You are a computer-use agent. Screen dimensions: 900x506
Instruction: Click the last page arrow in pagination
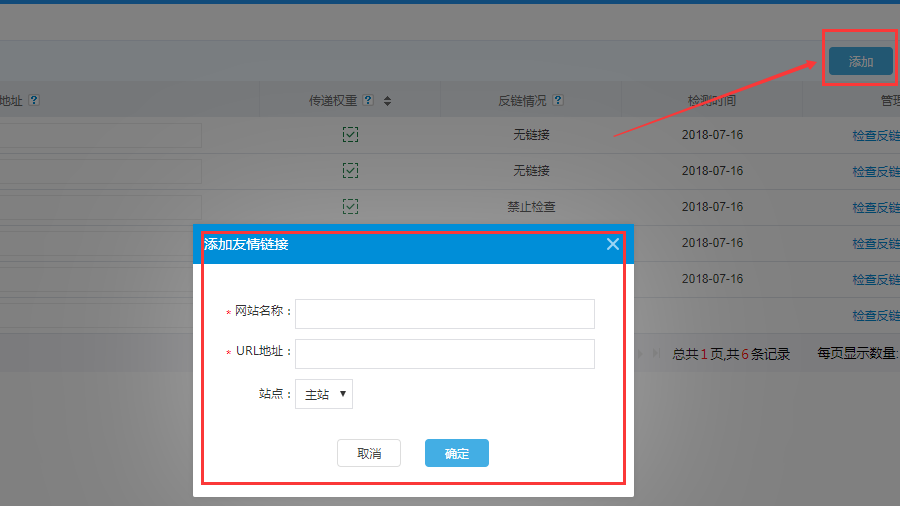click(657, 353)
